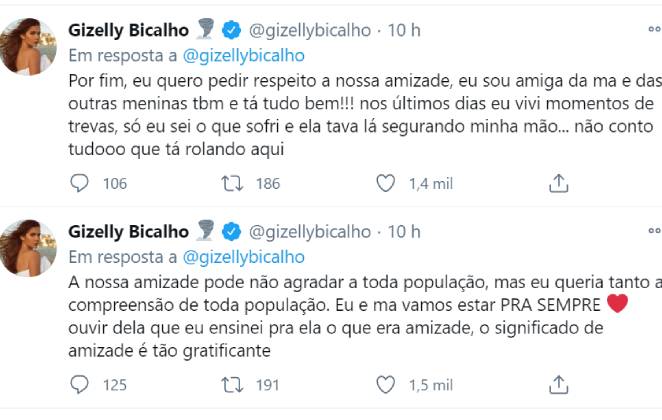Click the @gizellybicalho handle in first tweet header
The image size is (662, 420).
click(308, 29)
